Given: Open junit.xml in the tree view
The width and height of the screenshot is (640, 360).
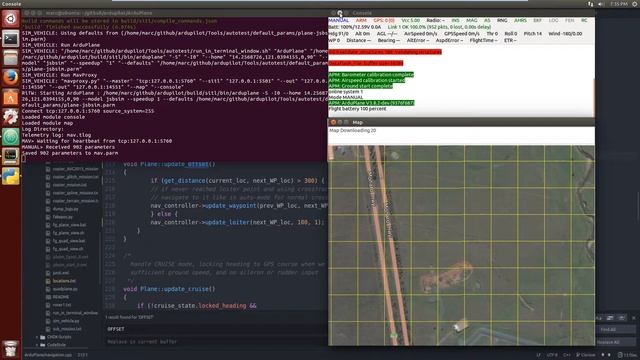Looking at the screenshot, I should pyautogui.click(x=61, y=273).
